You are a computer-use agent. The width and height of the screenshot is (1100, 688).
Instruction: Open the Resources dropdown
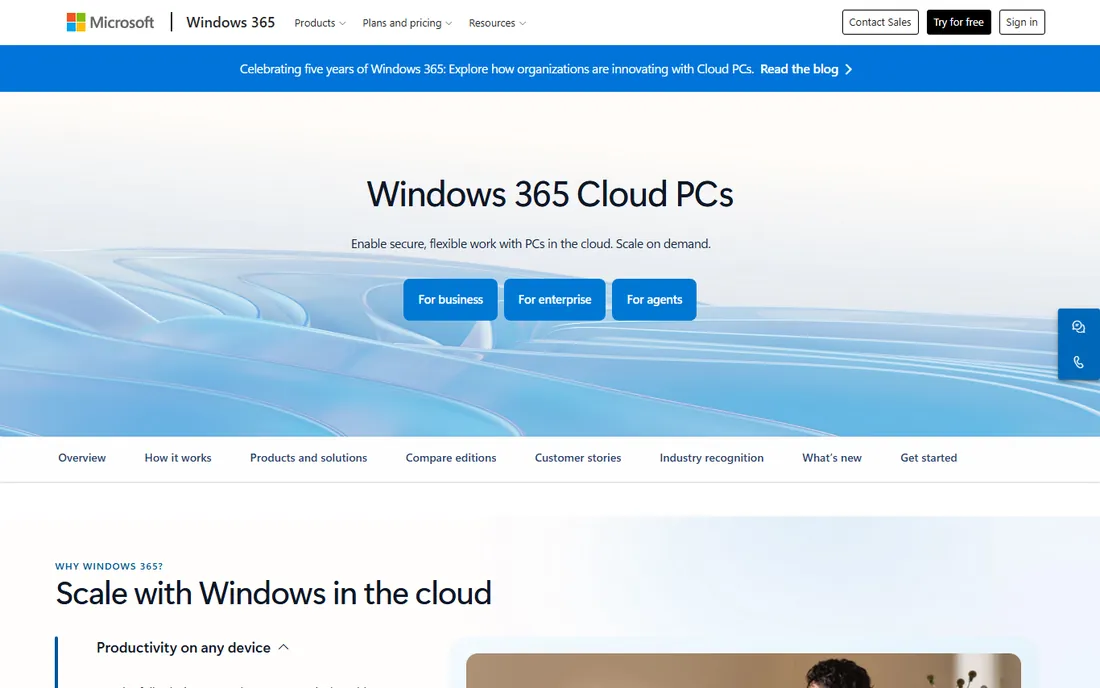(x=497, y=23)
